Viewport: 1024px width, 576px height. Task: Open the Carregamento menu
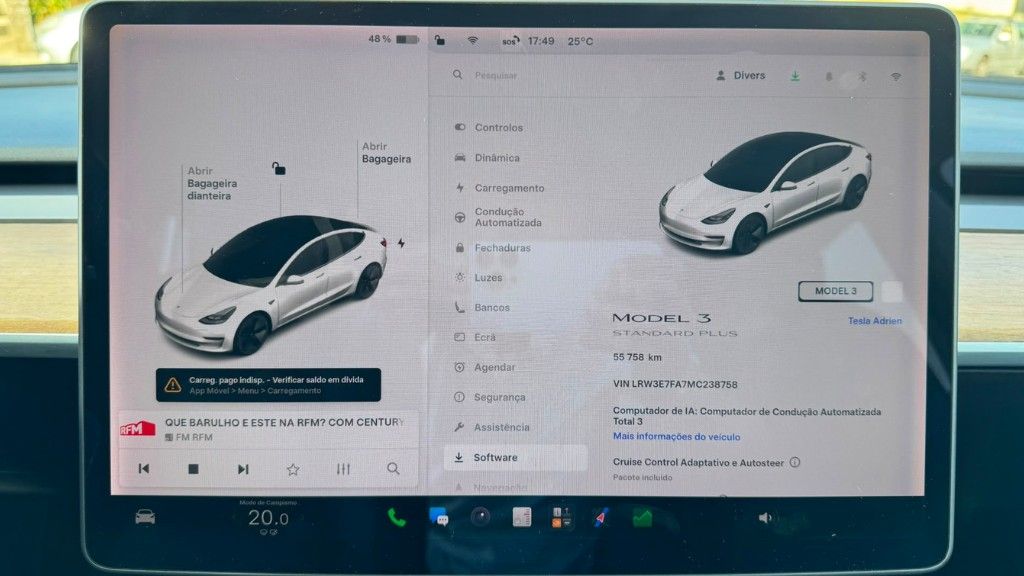point(509,187)
